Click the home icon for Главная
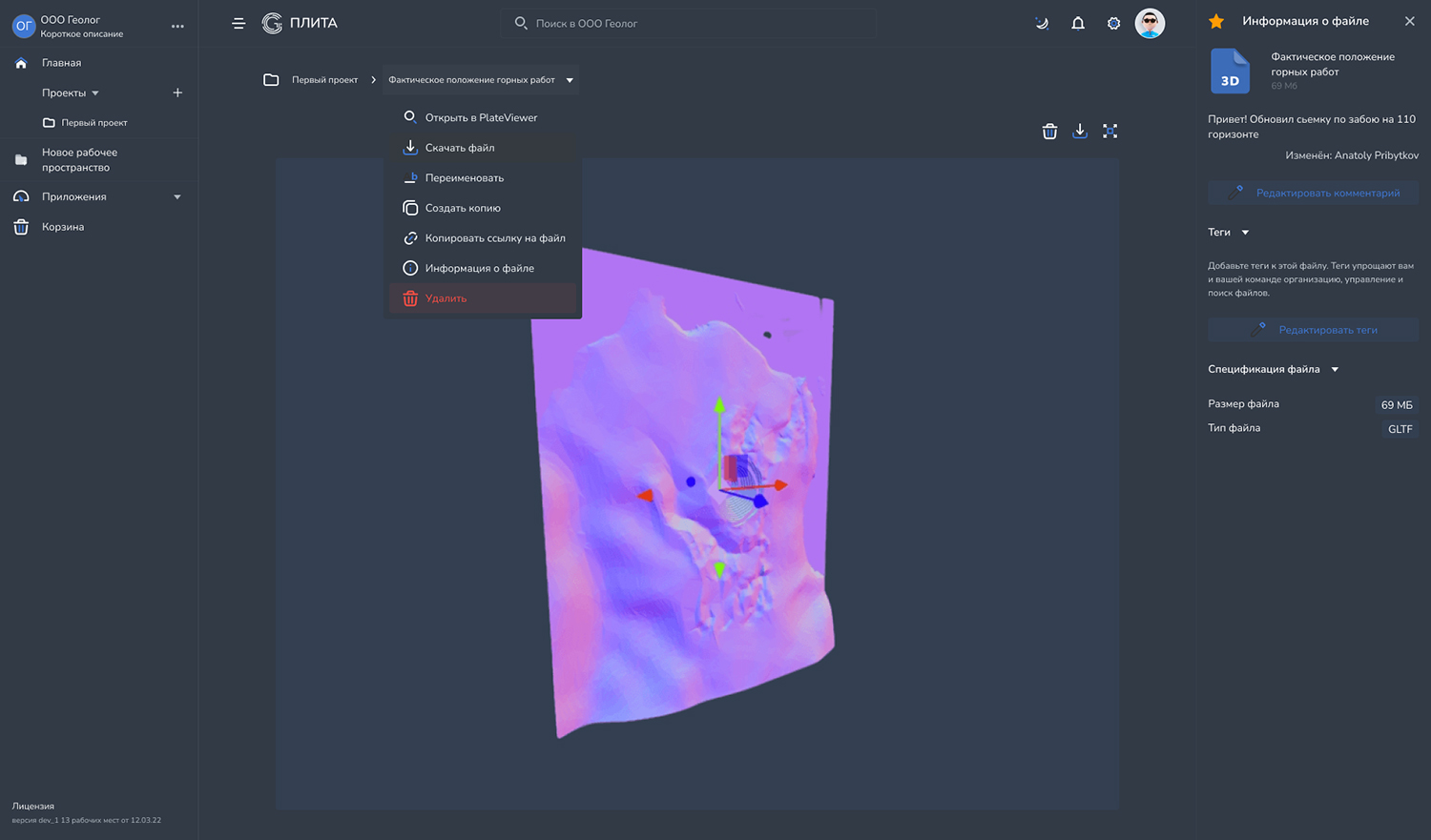The image size is (1431, 840). pyautogui.click(x=21, y=63)
